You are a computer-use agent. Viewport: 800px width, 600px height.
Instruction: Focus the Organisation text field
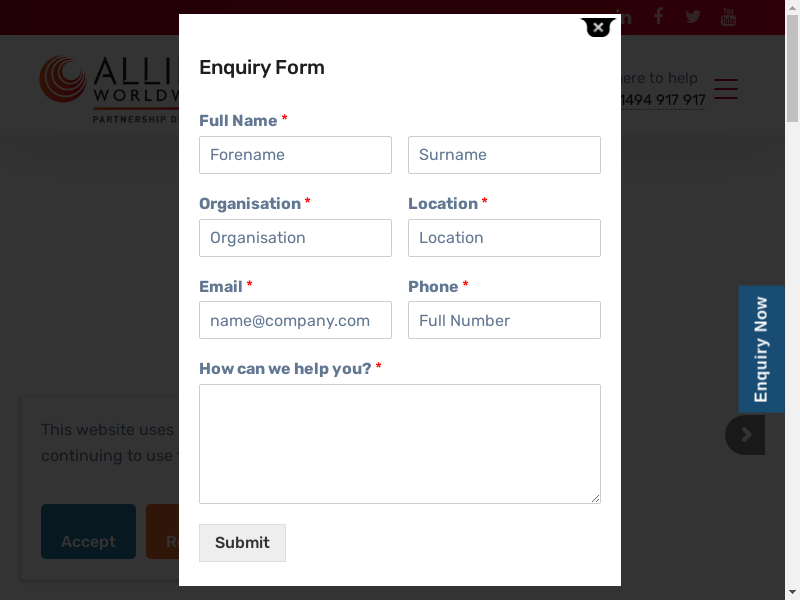295,238
